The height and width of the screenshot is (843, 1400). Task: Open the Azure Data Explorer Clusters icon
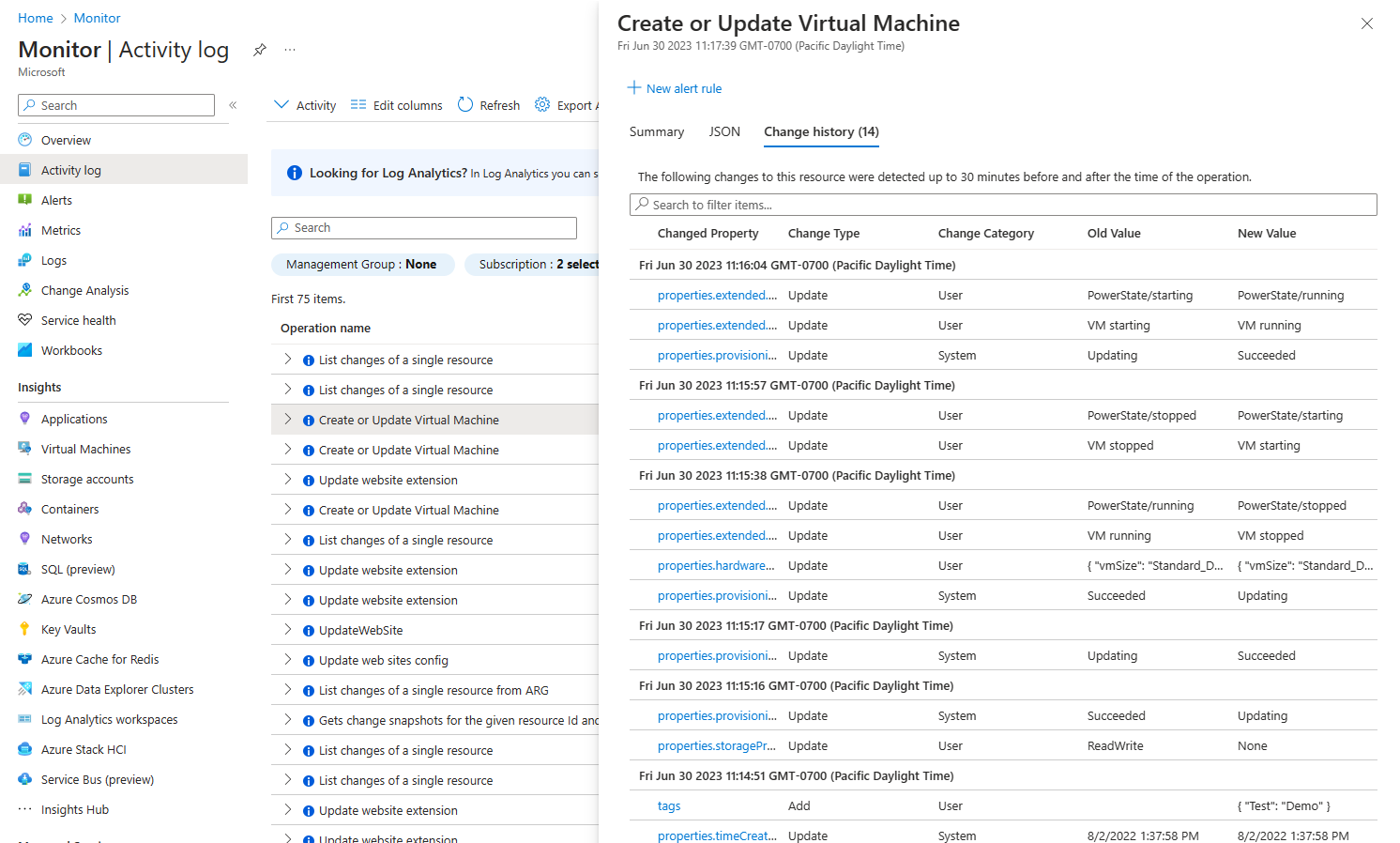[25, 689]
